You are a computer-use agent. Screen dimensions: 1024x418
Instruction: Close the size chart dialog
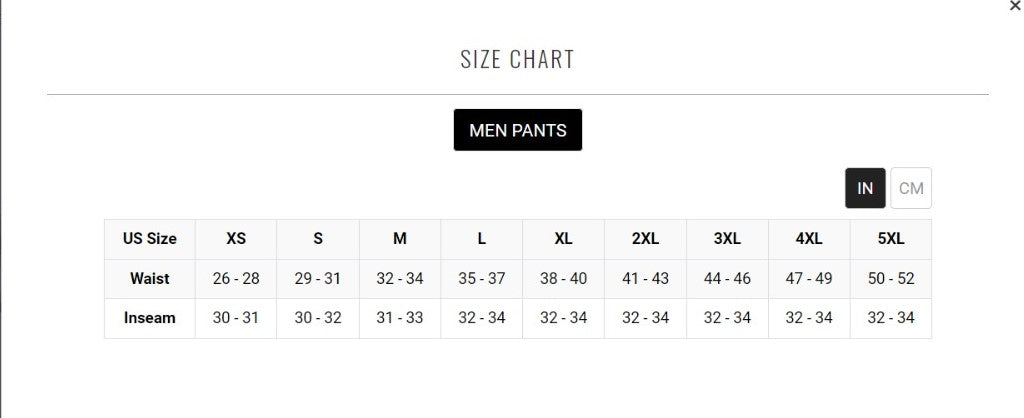[x=1016, y=6]
